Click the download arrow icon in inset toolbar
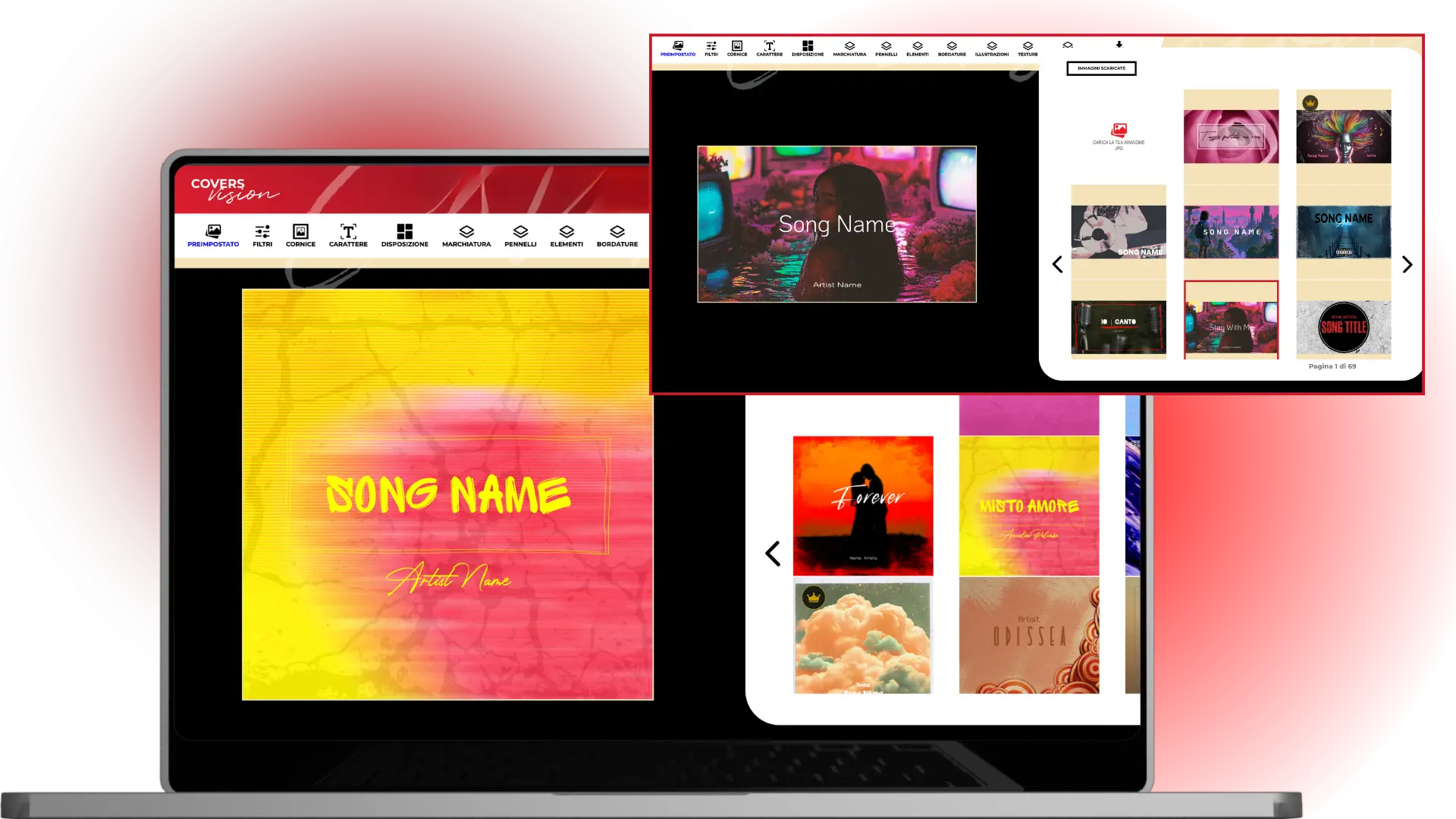 (x=1119, y=45)
